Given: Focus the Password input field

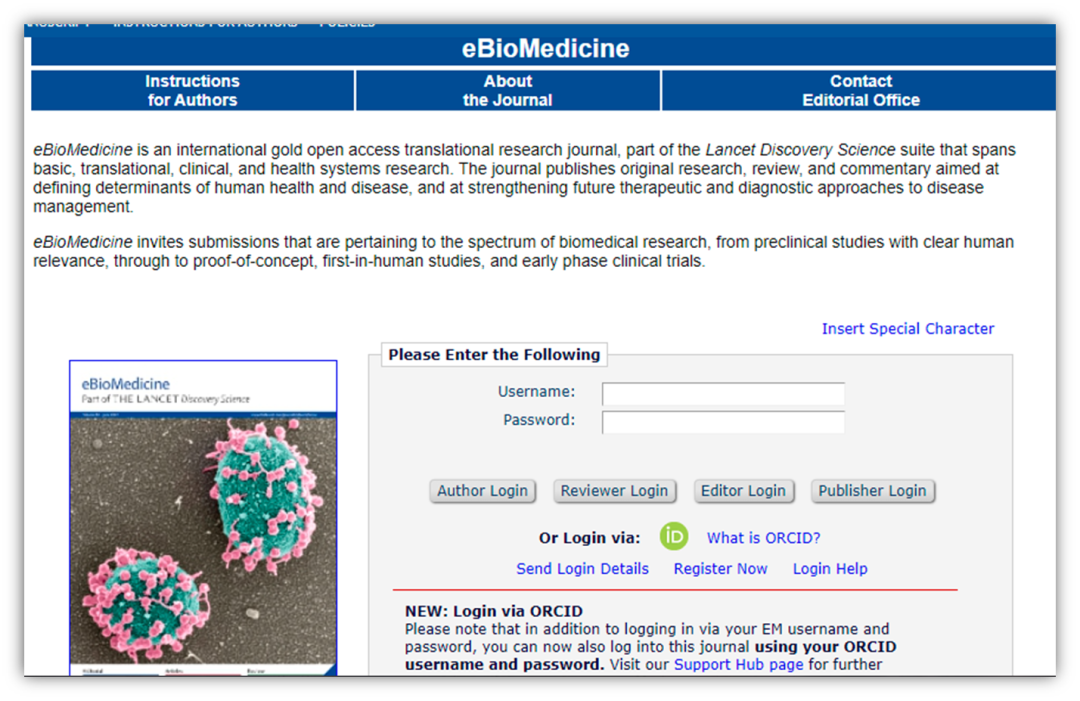Looking at the screenshot, I should click(723, 421).
